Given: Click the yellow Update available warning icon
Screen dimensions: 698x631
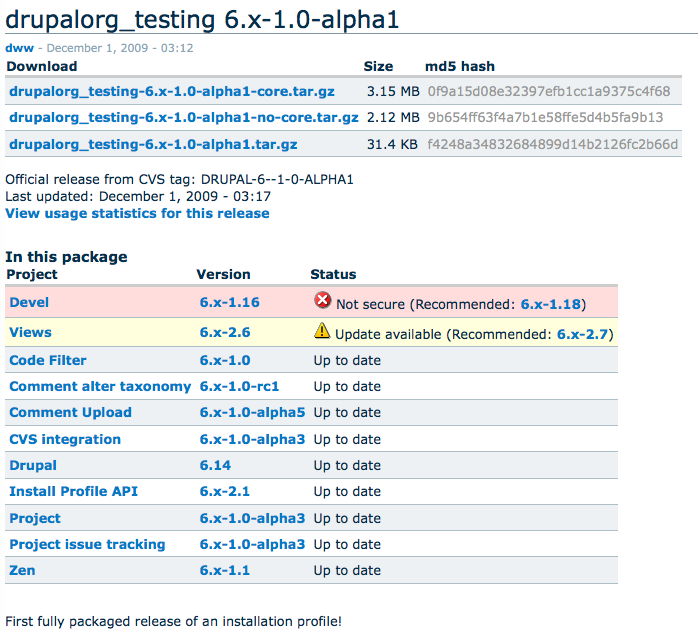Looking at the screenshot, I should 322,330.
